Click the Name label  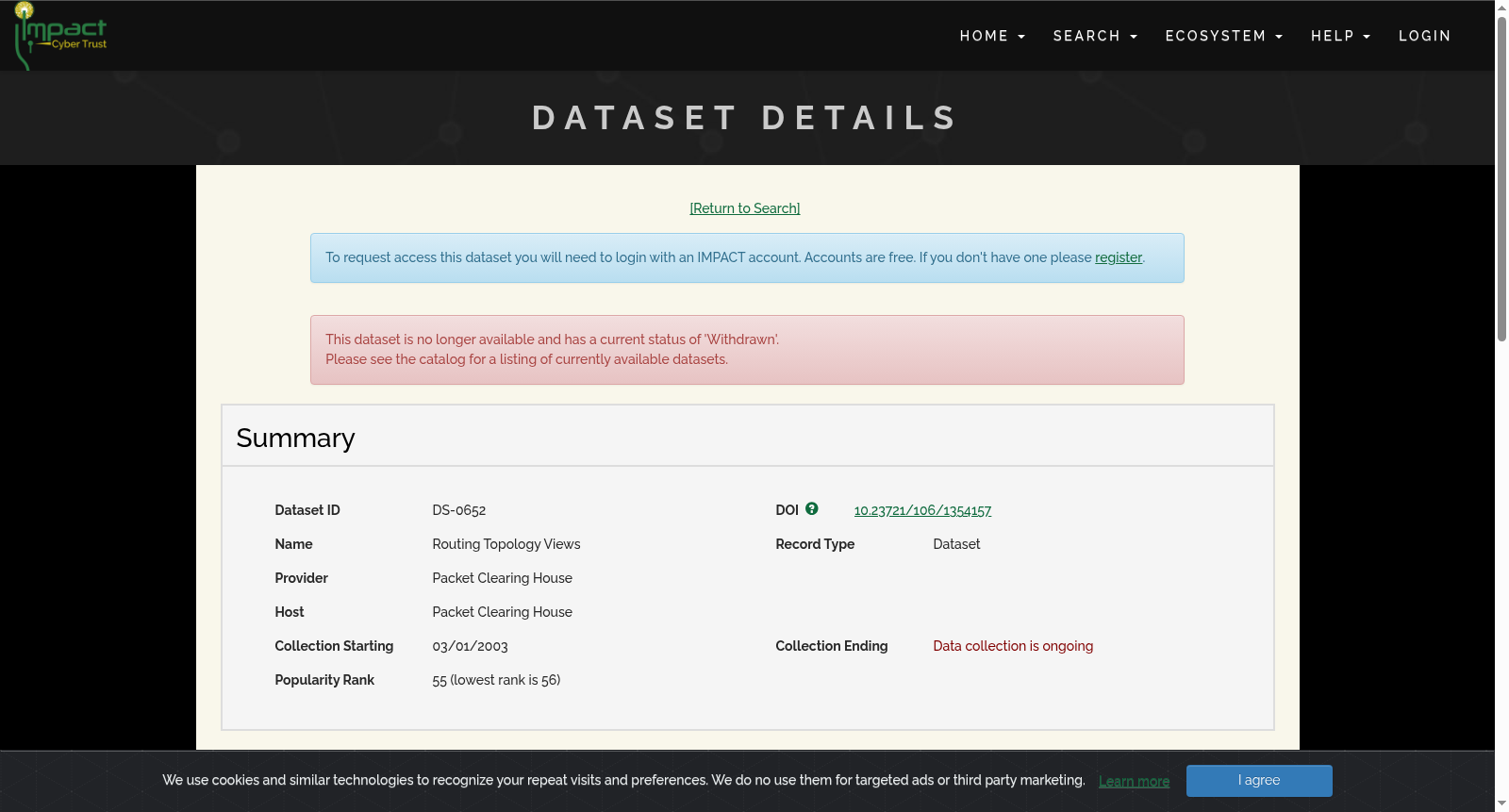293,544
